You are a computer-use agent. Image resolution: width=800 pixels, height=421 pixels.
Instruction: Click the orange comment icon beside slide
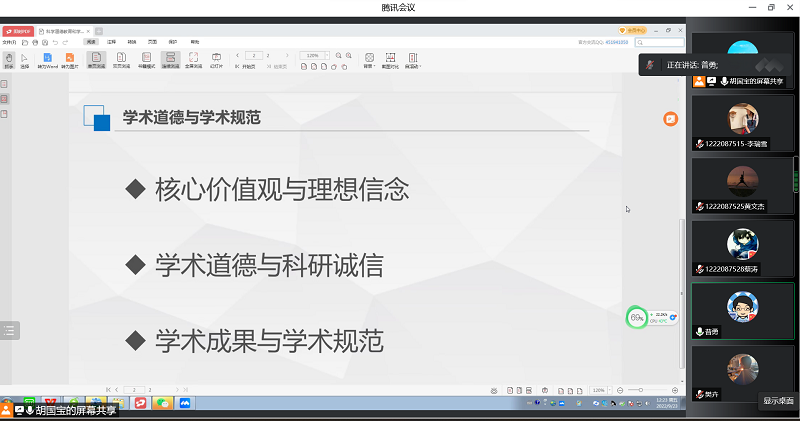pyautogui.click(x=671, y=119)
